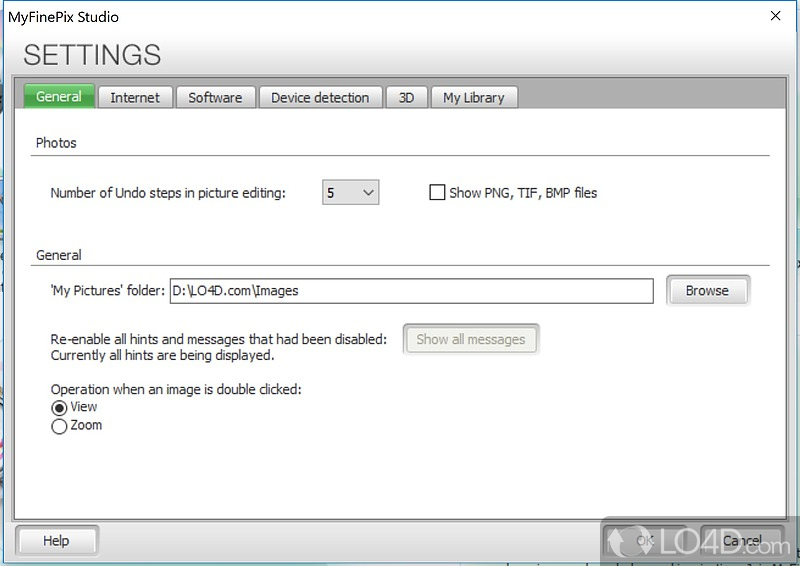Open the 3D settings tab

[x=406, y=97]
